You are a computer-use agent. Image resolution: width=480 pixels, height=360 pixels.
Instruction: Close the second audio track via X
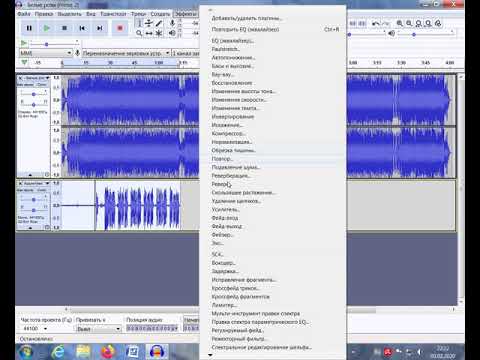coord(20,183)
